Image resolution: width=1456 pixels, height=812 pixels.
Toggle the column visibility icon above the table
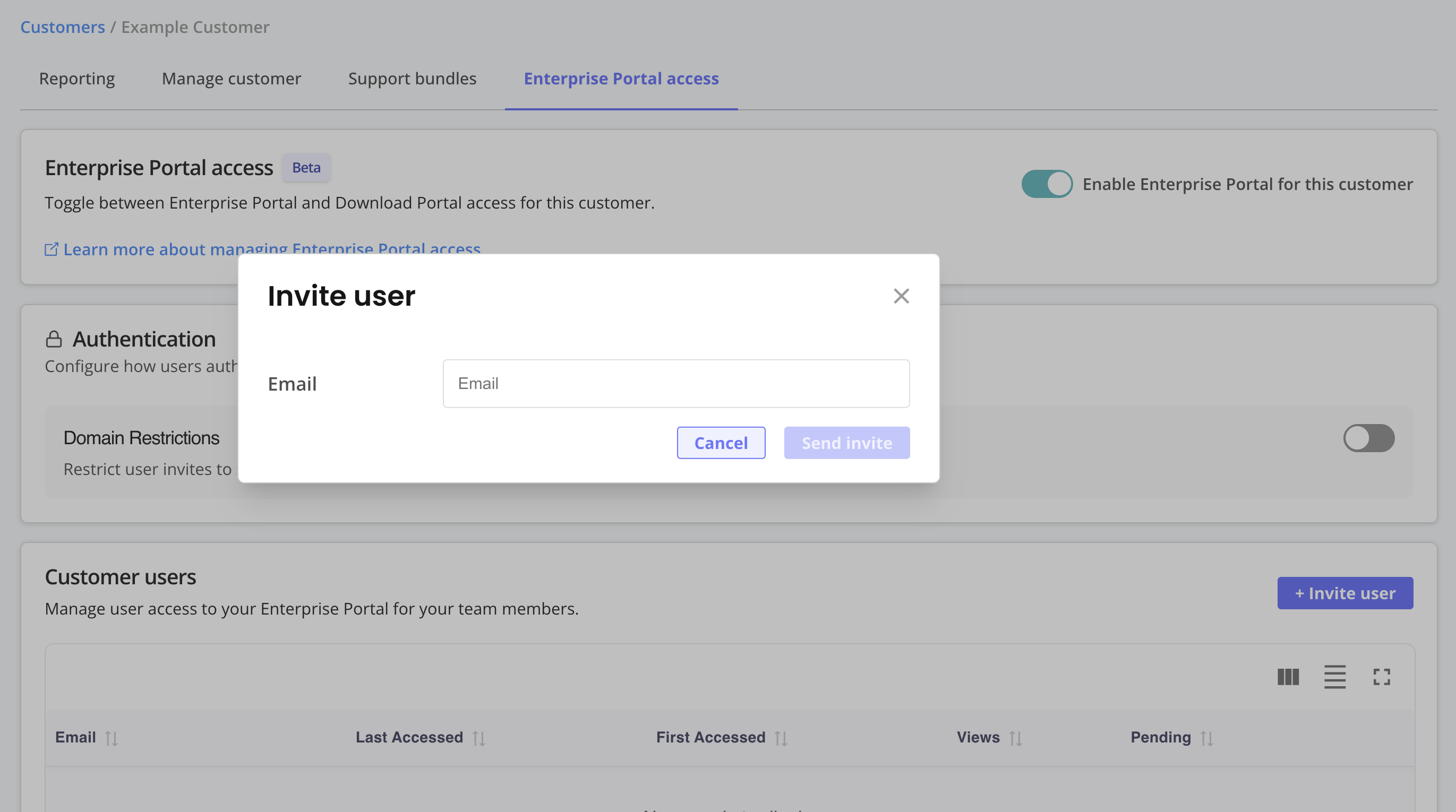[1288, 677]
